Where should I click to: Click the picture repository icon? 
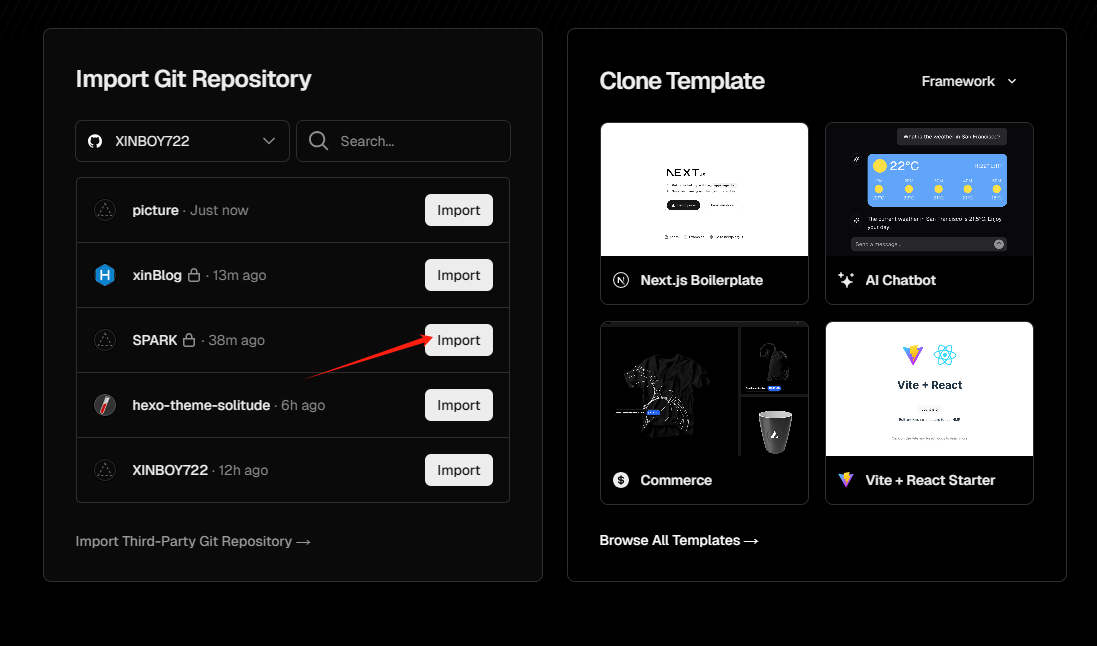[105, 210]
